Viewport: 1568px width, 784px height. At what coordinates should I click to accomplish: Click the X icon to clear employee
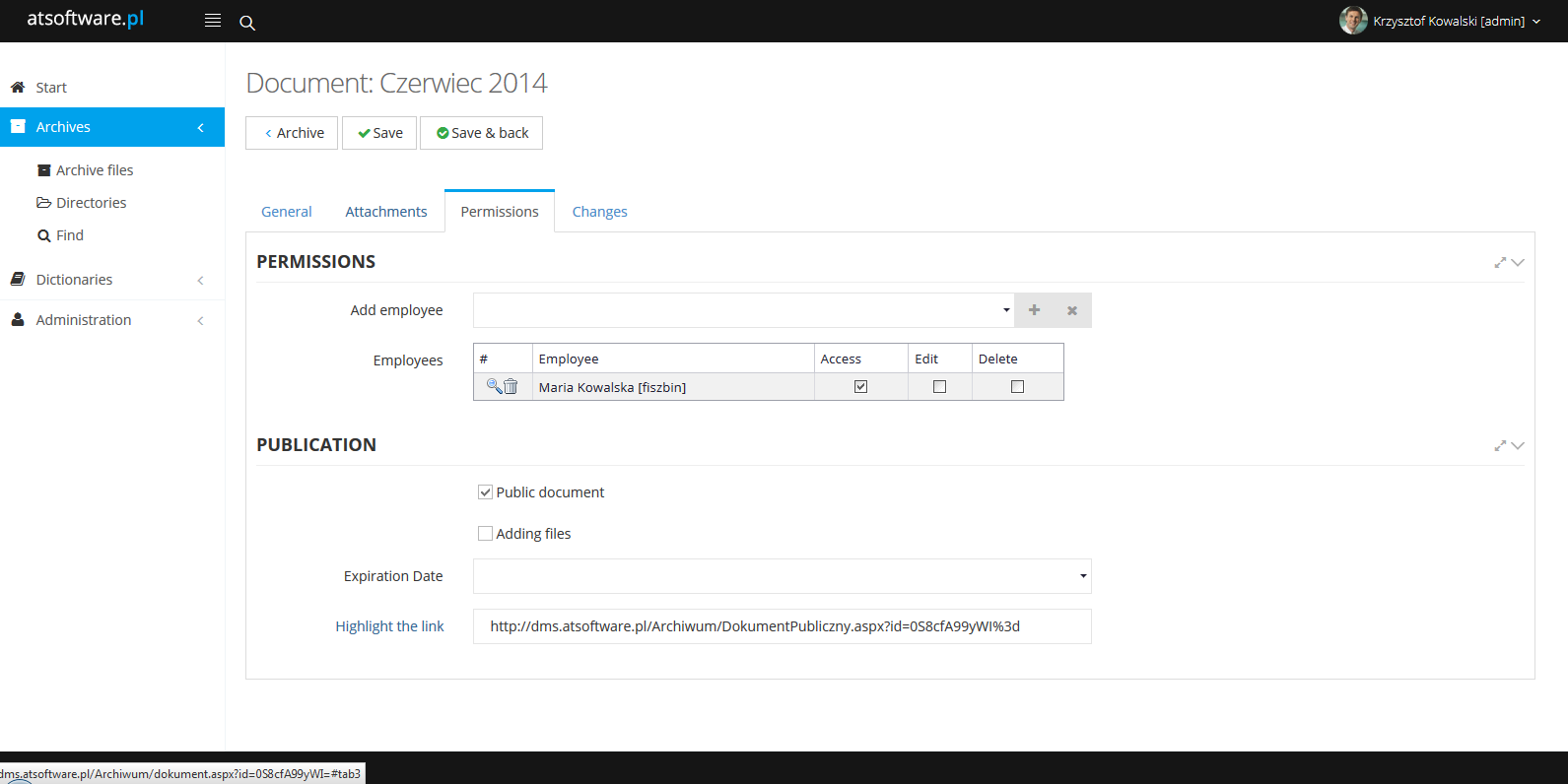(1072, 310)
